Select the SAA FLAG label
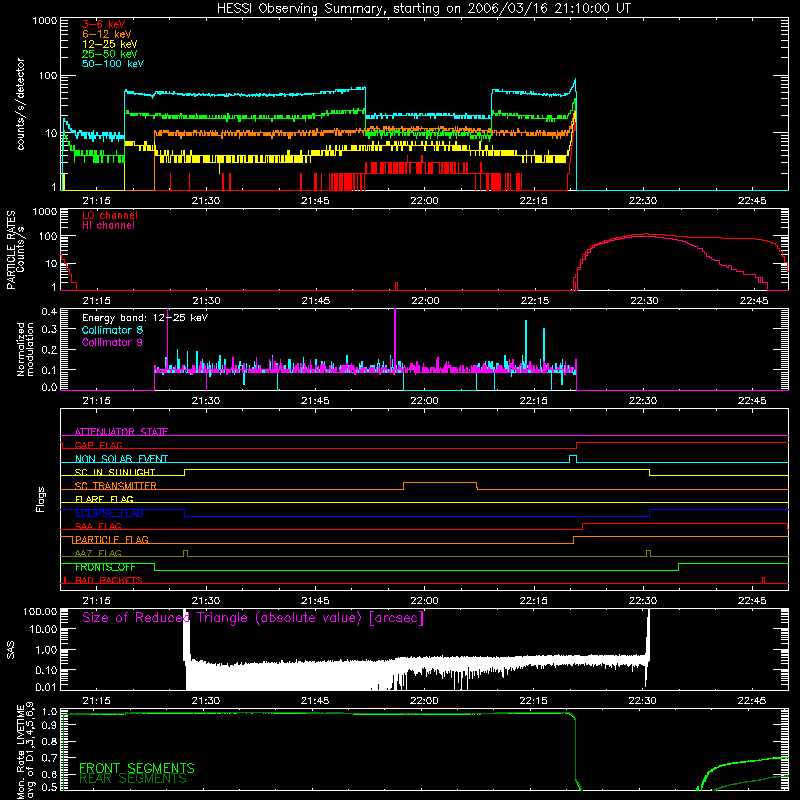This screenshot has width=800, height=800. (98, 526)
